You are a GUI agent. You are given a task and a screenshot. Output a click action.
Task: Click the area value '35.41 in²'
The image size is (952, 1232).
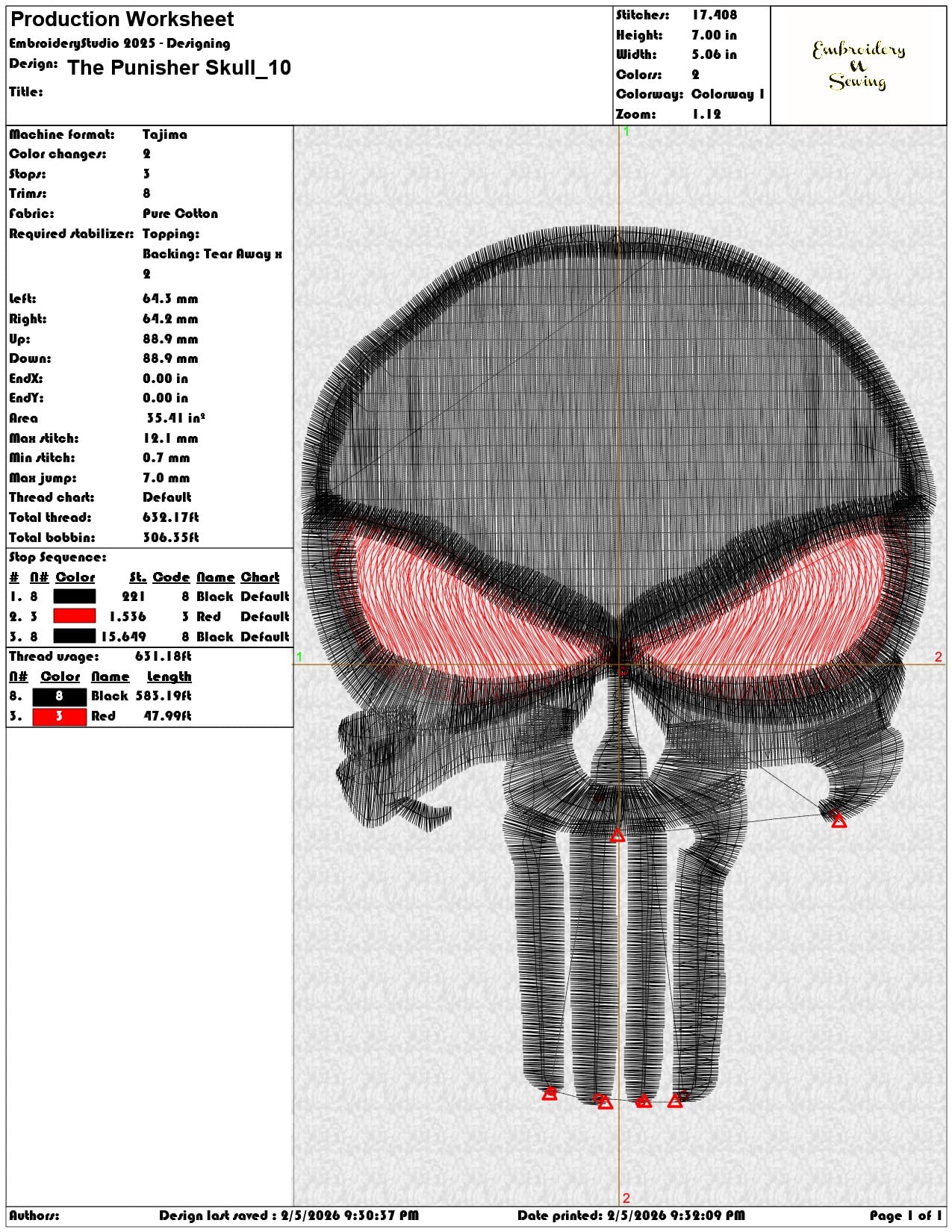pyautogui.click(x=176, y=418)
